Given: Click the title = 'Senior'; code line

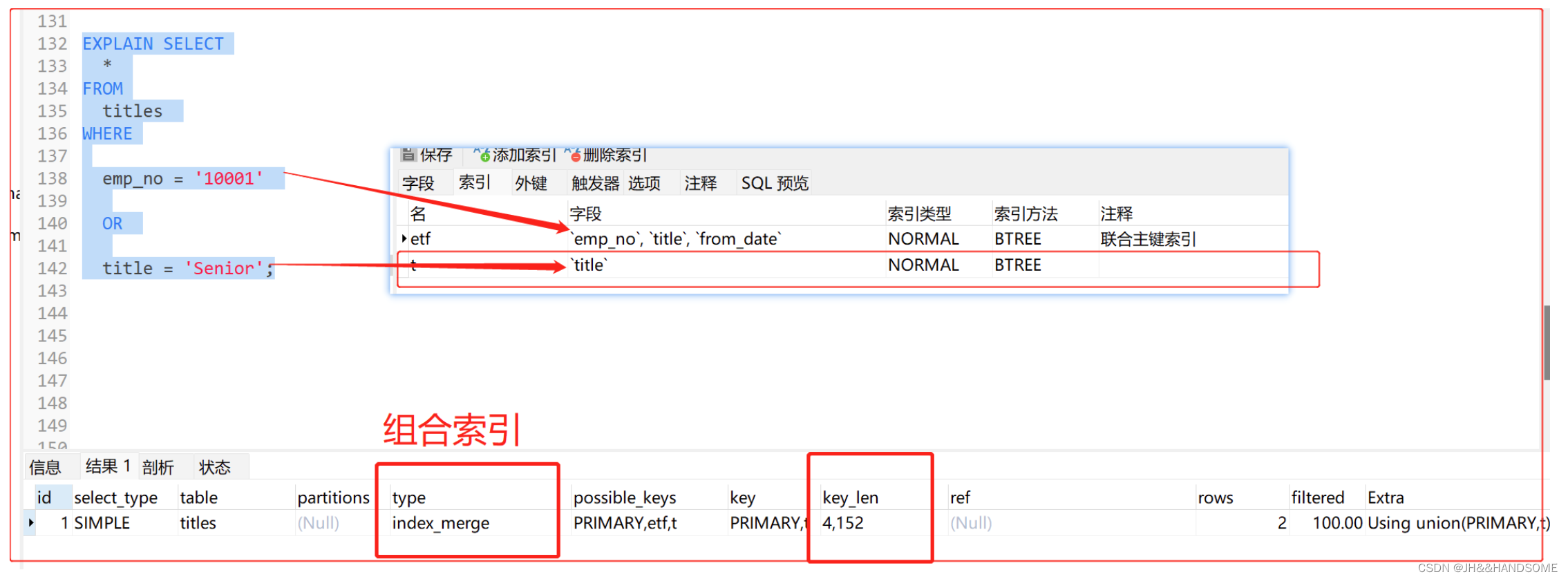Looking at the screenshot, I should click(x=188, y=269).
